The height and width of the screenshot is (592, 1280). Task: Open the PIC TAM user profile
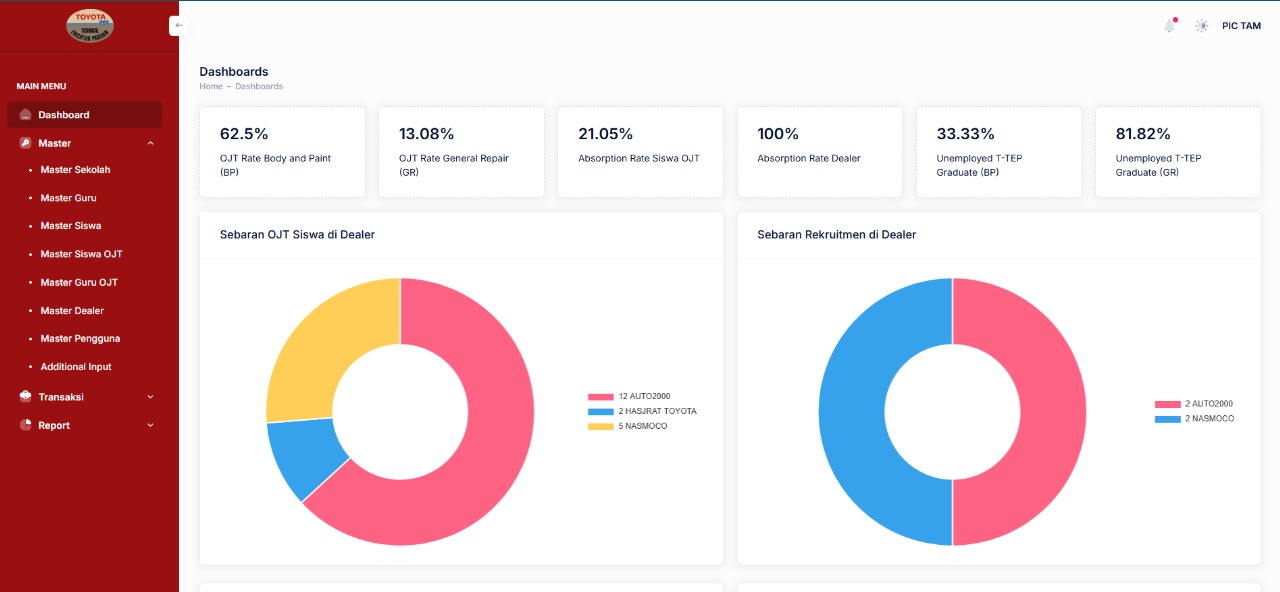tap(1241, 26)
